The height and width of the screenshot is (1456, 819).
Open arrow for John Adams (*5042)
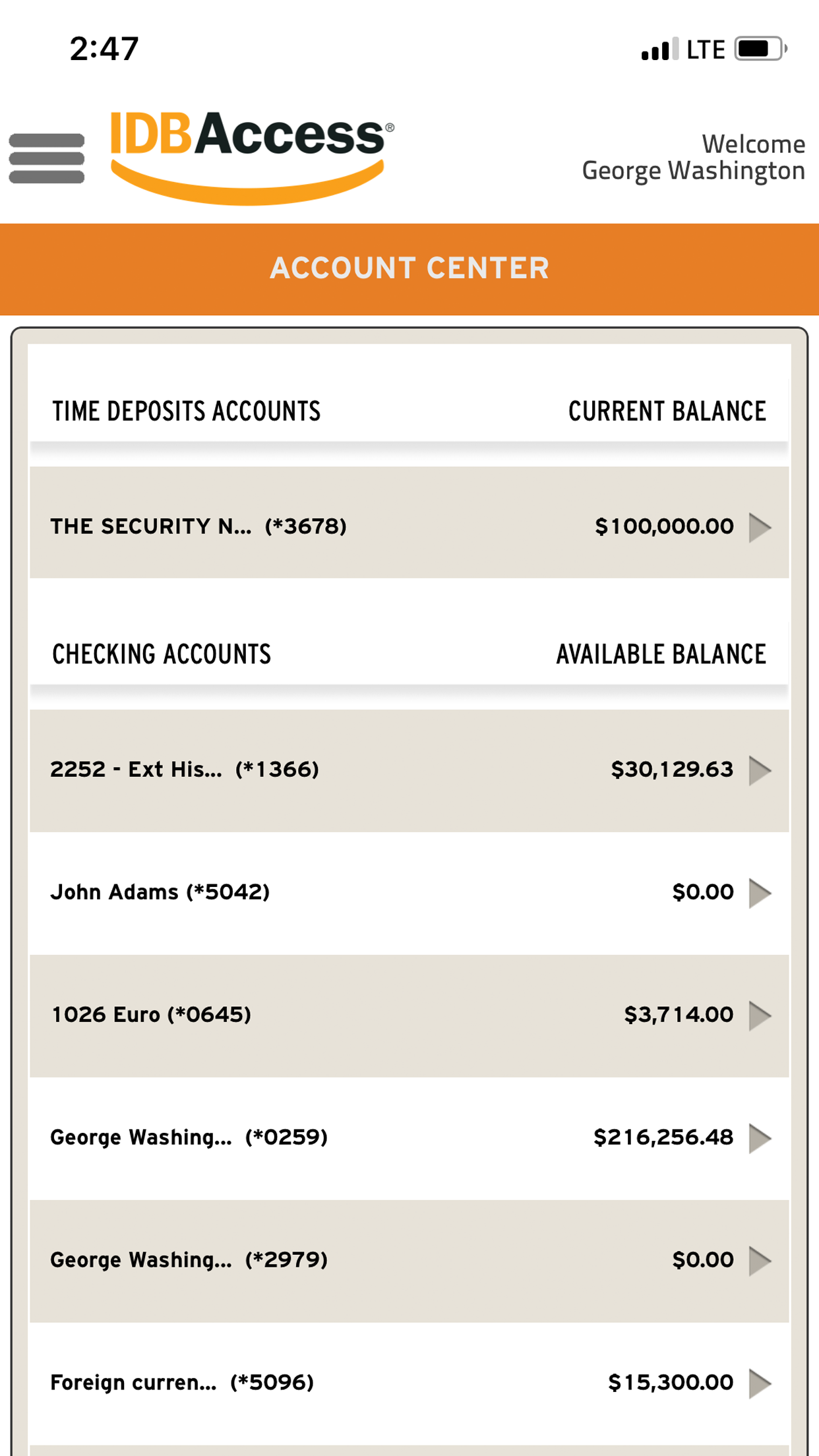click(x=760, y=893)
